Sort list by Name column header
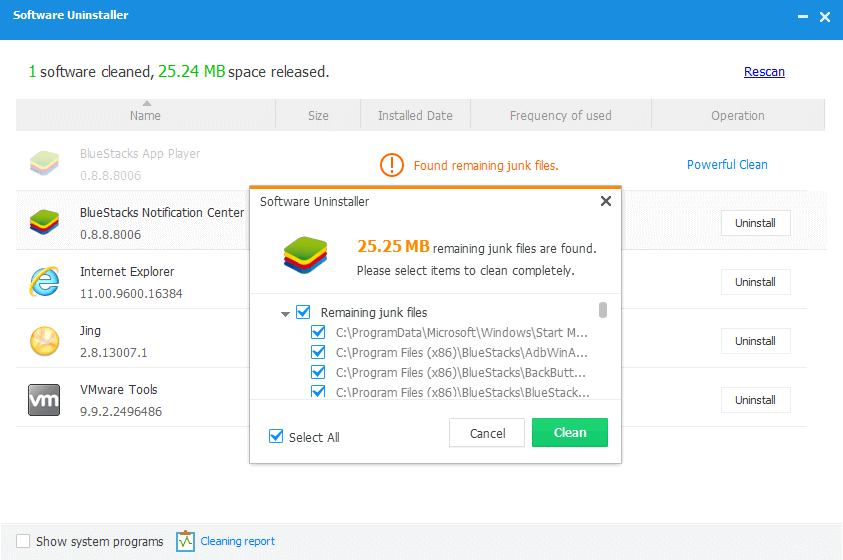843x560 pixels. (x=145, y=115)
